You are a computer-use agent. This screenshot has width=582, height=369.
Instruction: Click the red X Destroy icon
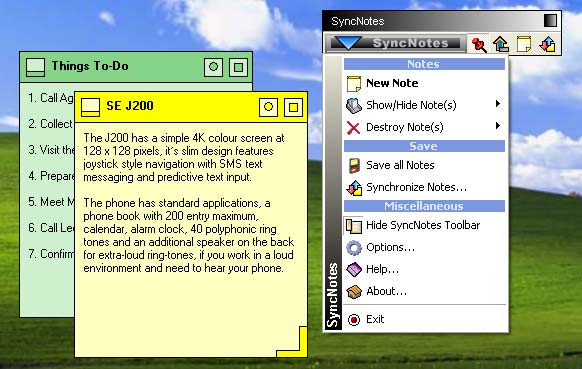[353, 128]
